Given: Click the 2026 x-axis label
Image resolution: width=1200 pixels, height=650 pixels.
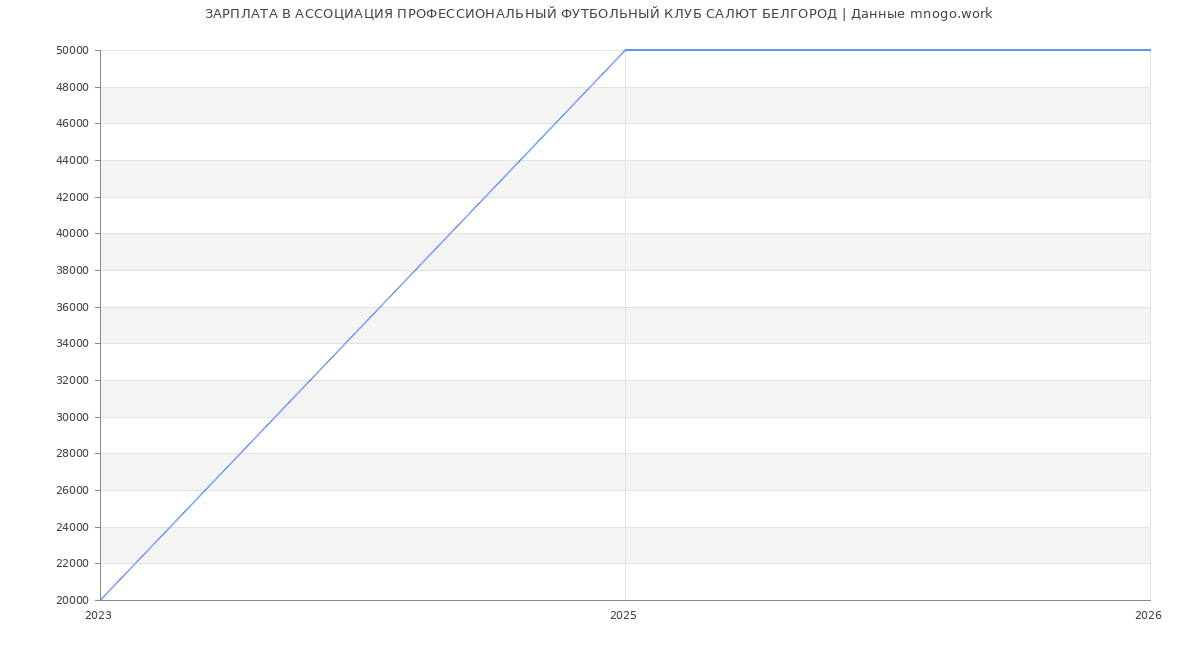Looking at the screenshot, I should click(x=1148, y=616).
